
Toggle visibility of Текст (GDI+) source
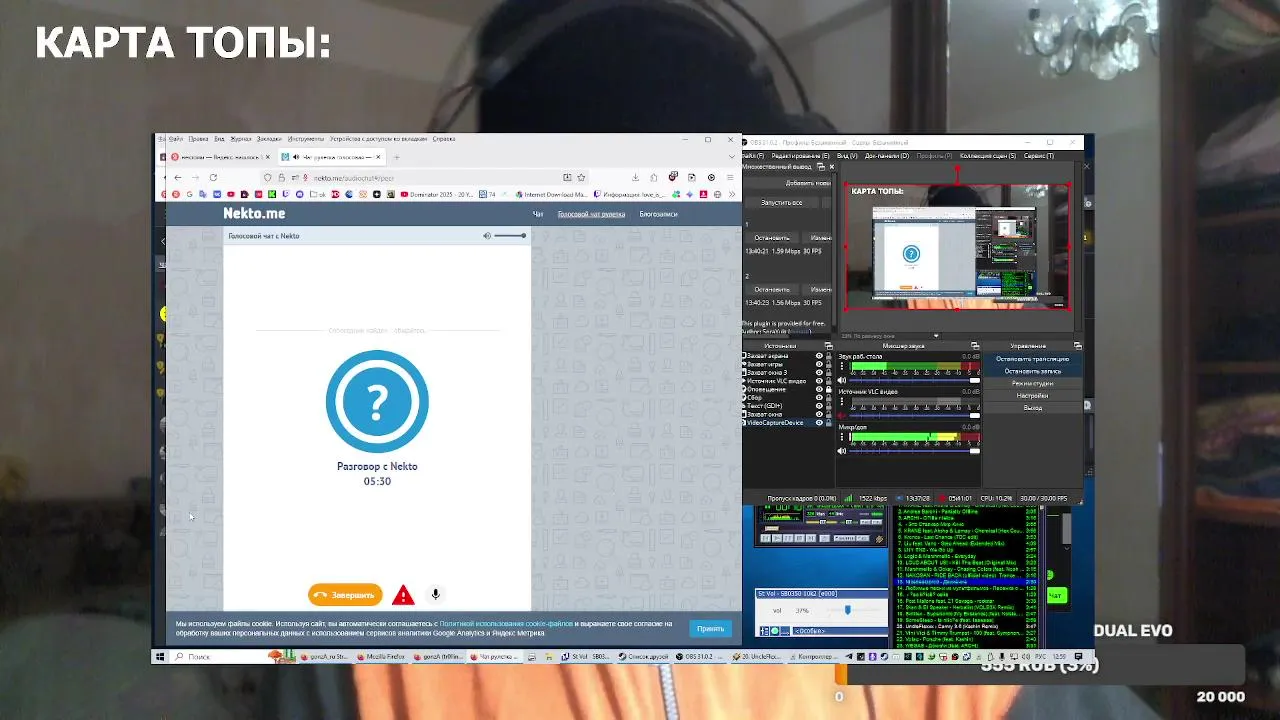tap(819, 406)
